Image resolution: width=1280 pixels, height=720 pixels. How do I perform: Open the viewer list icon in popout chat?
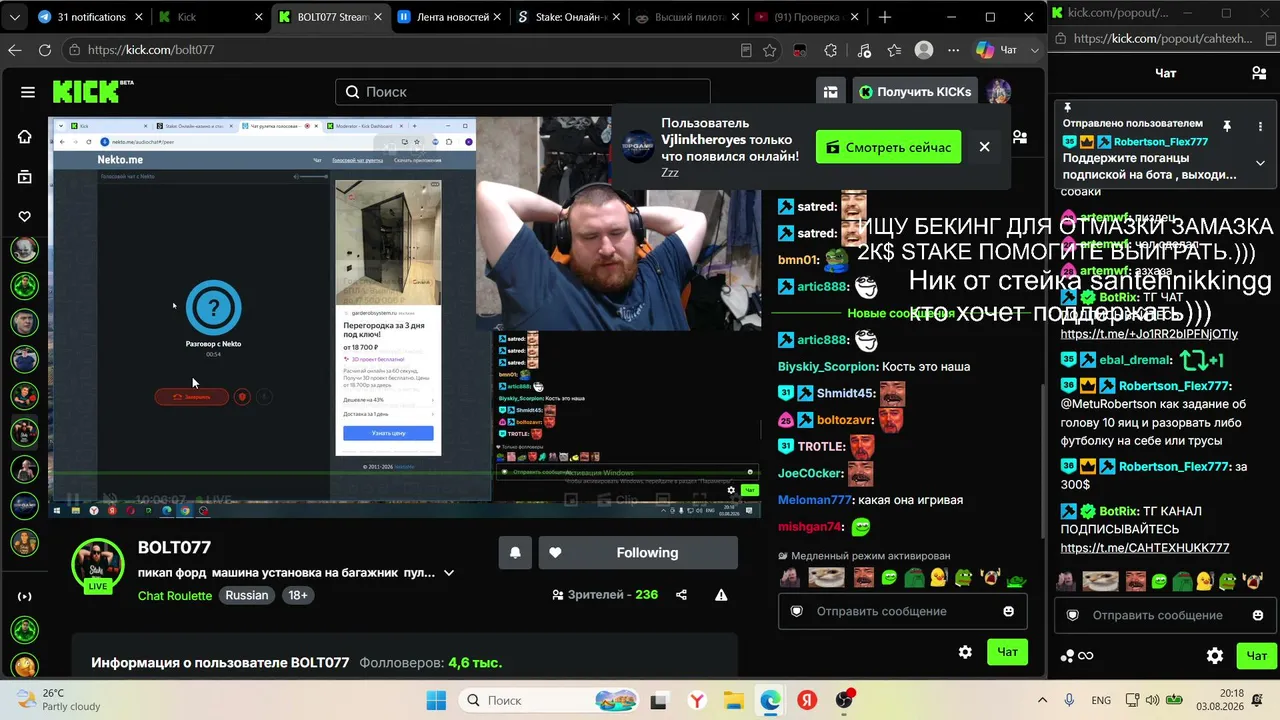(x=1259, y=73)
